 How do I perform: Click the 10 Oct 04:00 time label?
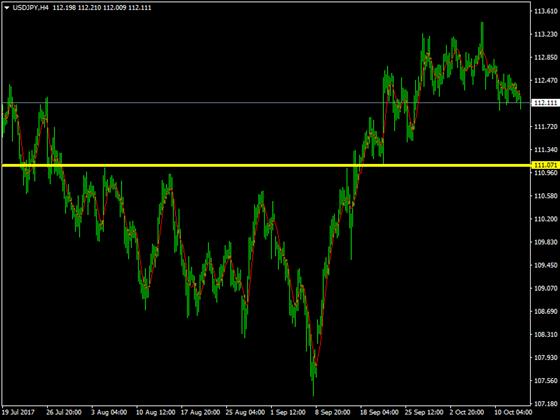513,412
